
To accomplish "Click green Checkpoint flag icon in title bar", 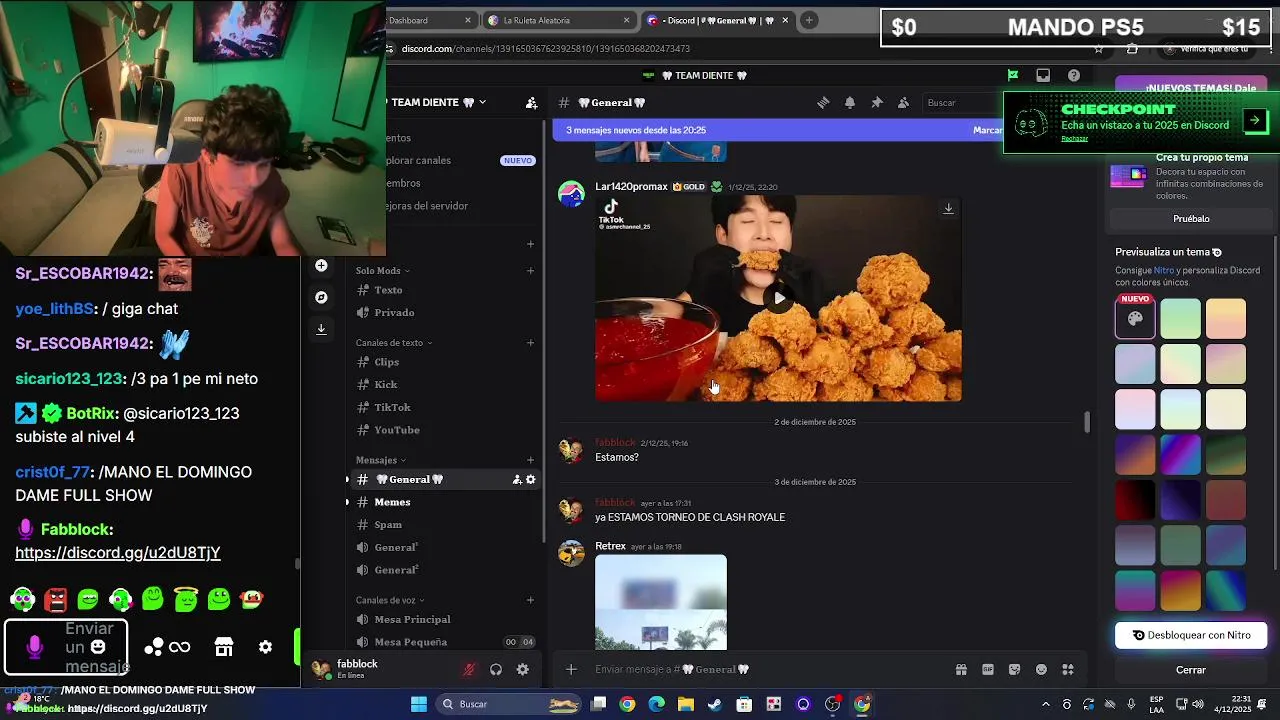I will coord(1013,75).
